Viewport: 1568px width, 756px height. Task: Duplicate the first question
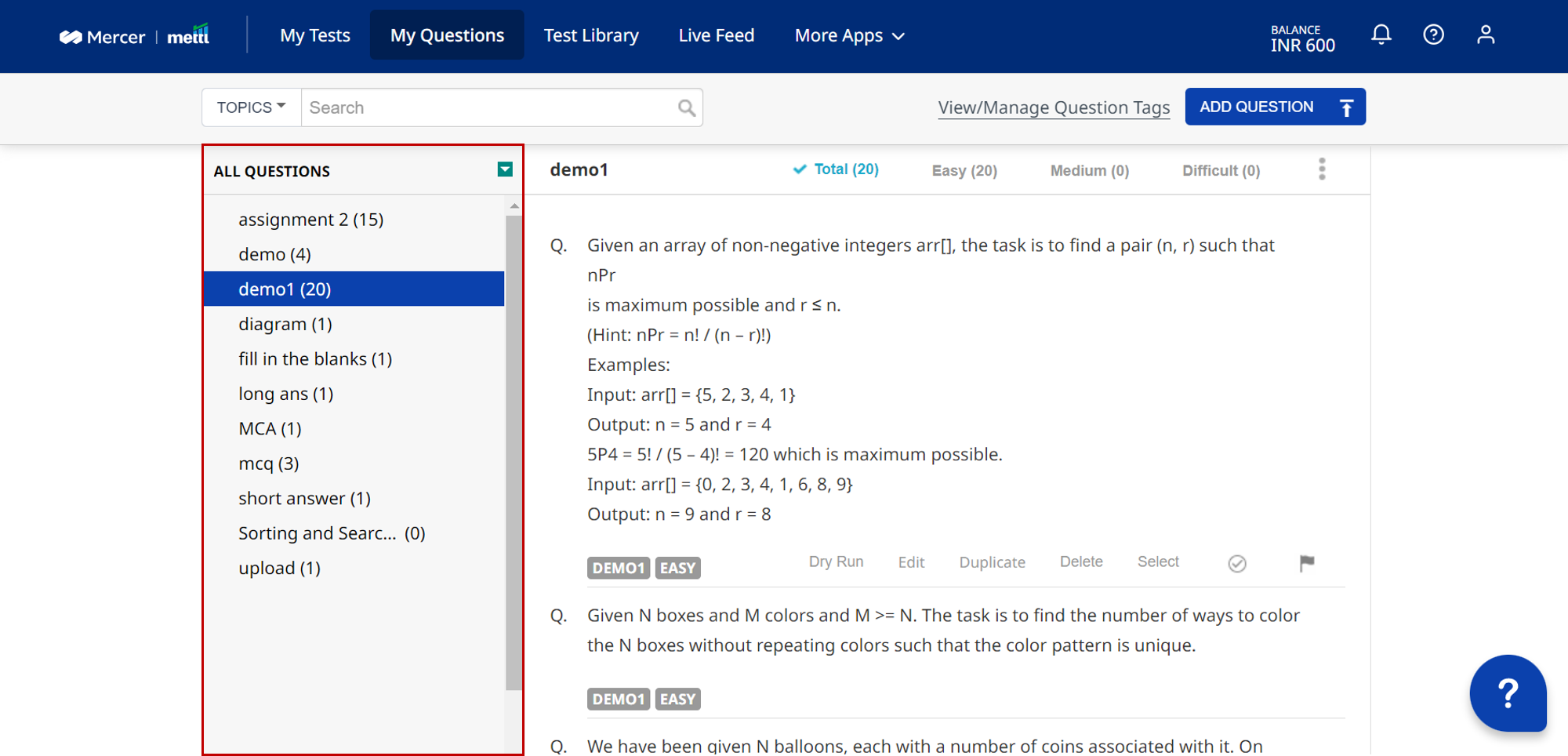992,562
